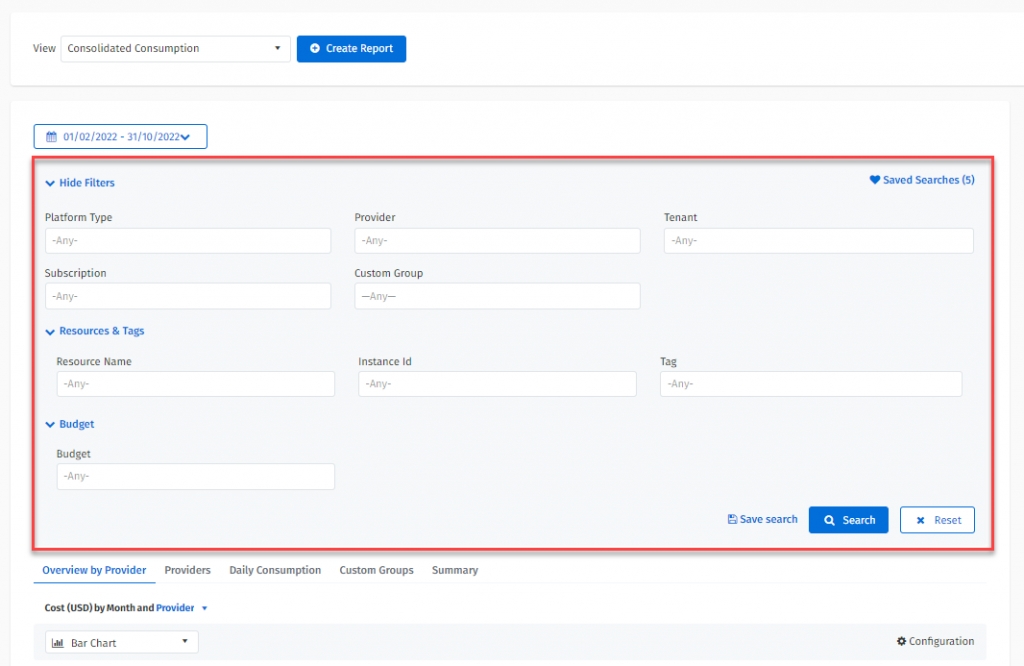Click the Save search floppy disk icon
Viewport: 1024px width, 666px height.
(x=732, y=520)
